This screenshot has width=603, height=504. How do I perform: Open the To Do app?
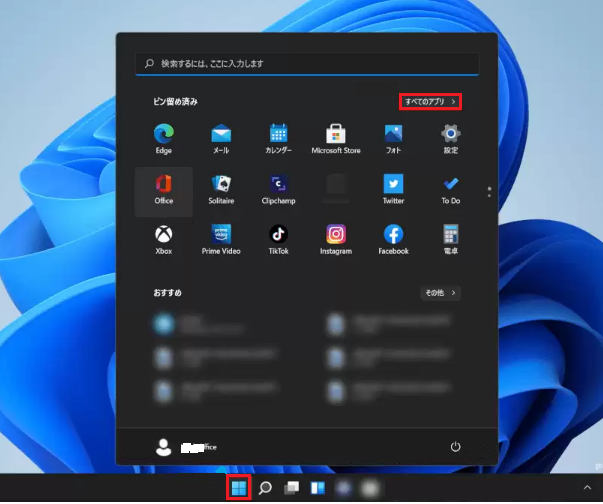(451, 190)
